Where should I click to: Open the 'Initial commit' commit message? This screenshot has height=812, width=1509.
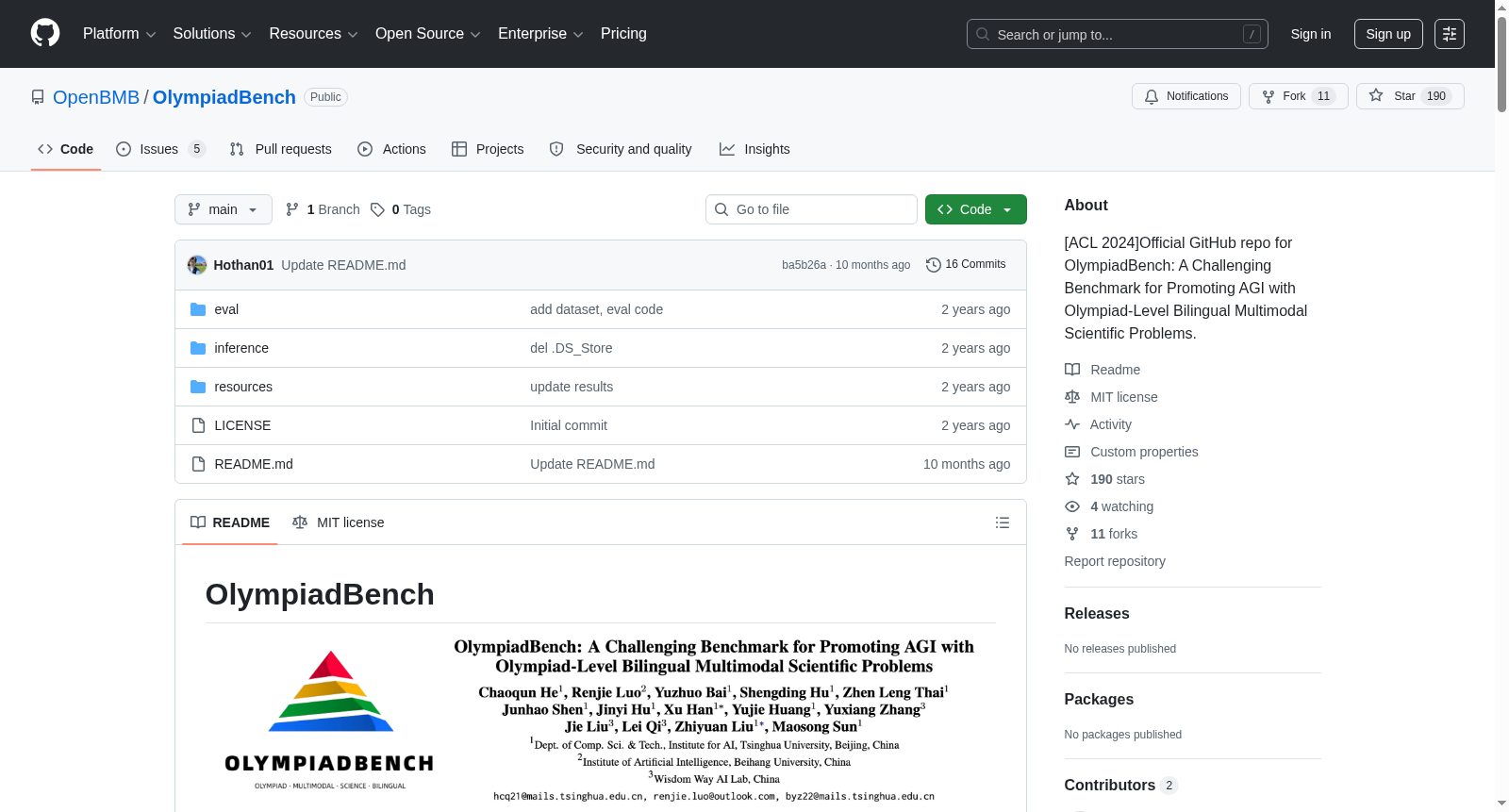(x=569, y=425)
